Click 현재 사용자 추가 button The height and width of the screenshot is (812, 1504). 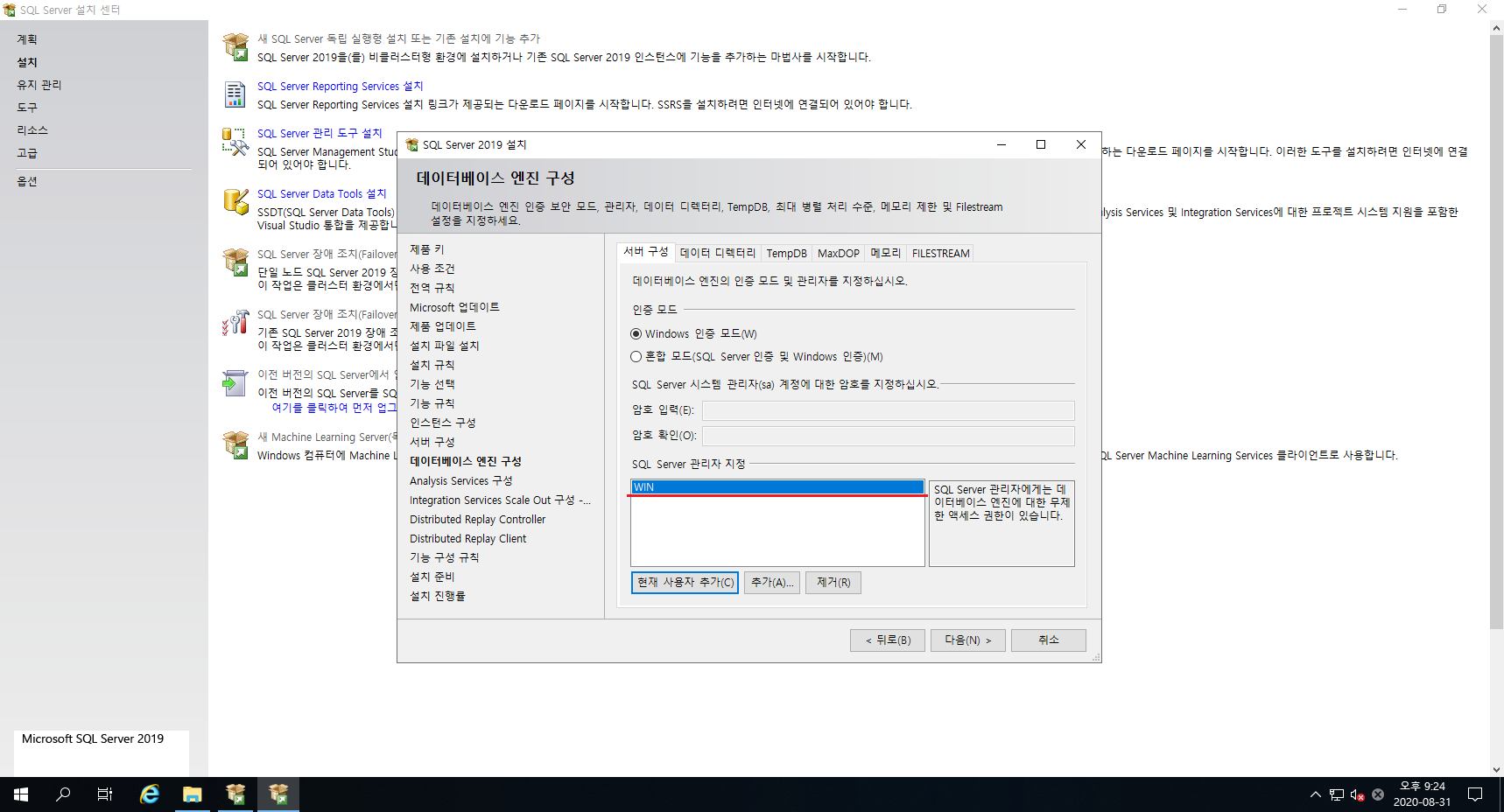pos(685,583)
